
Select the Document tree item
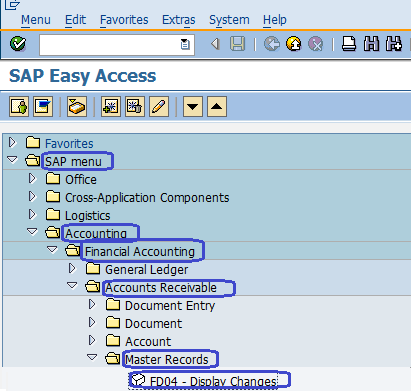pos(153,324)
